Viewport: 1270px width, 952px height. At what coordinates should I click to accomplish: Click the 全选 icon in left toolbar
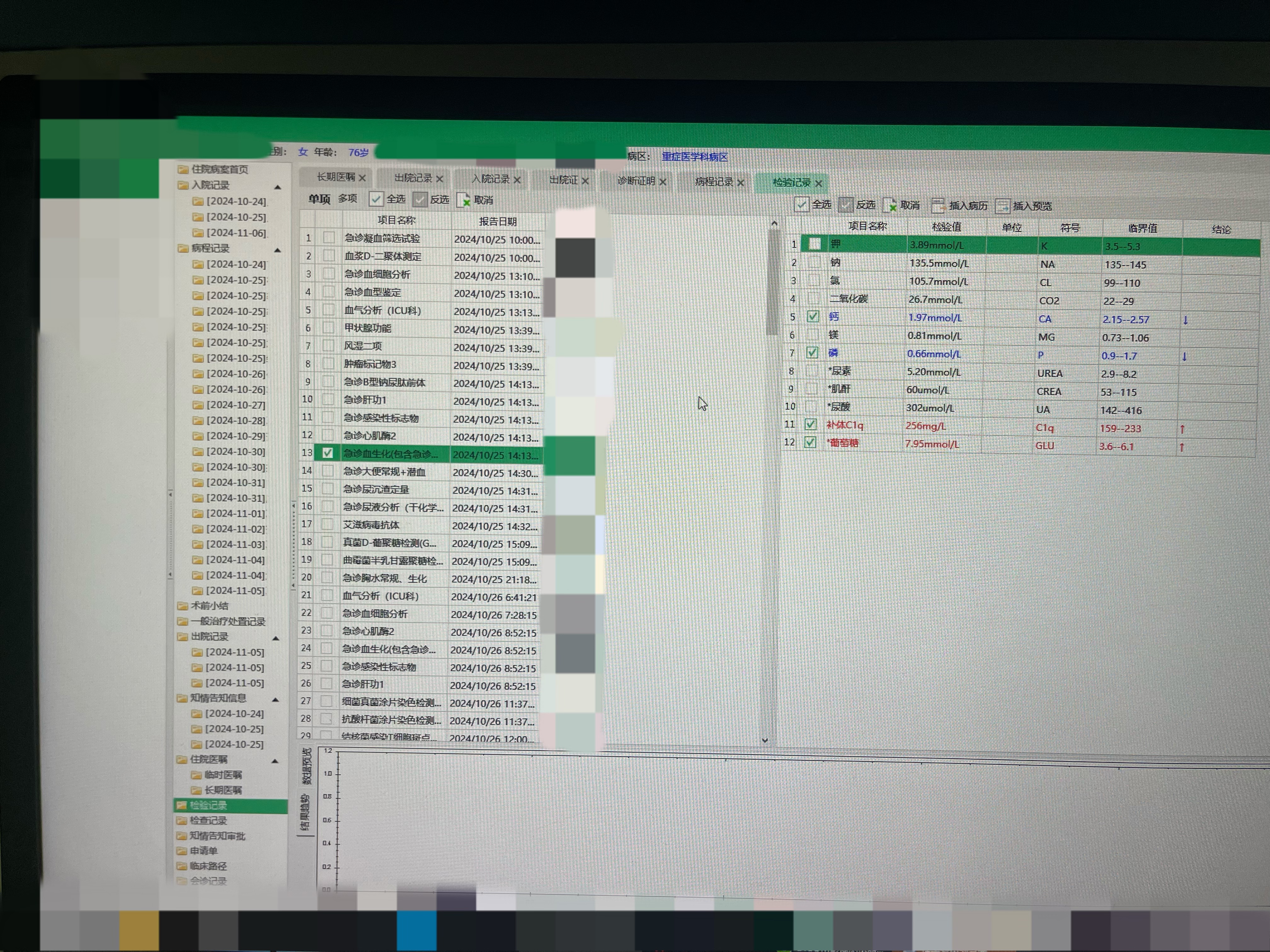coord(376,199)
